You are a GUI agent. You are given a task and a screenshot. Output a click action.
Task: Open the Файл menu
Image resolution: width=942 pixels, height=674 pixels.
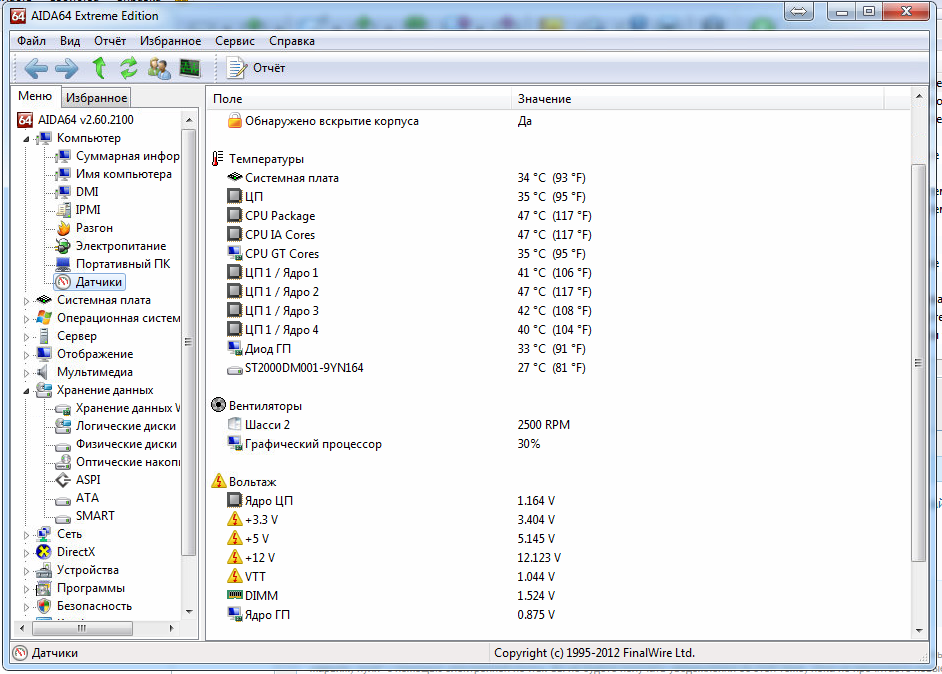pyautogui.click(x=31, y=41)
